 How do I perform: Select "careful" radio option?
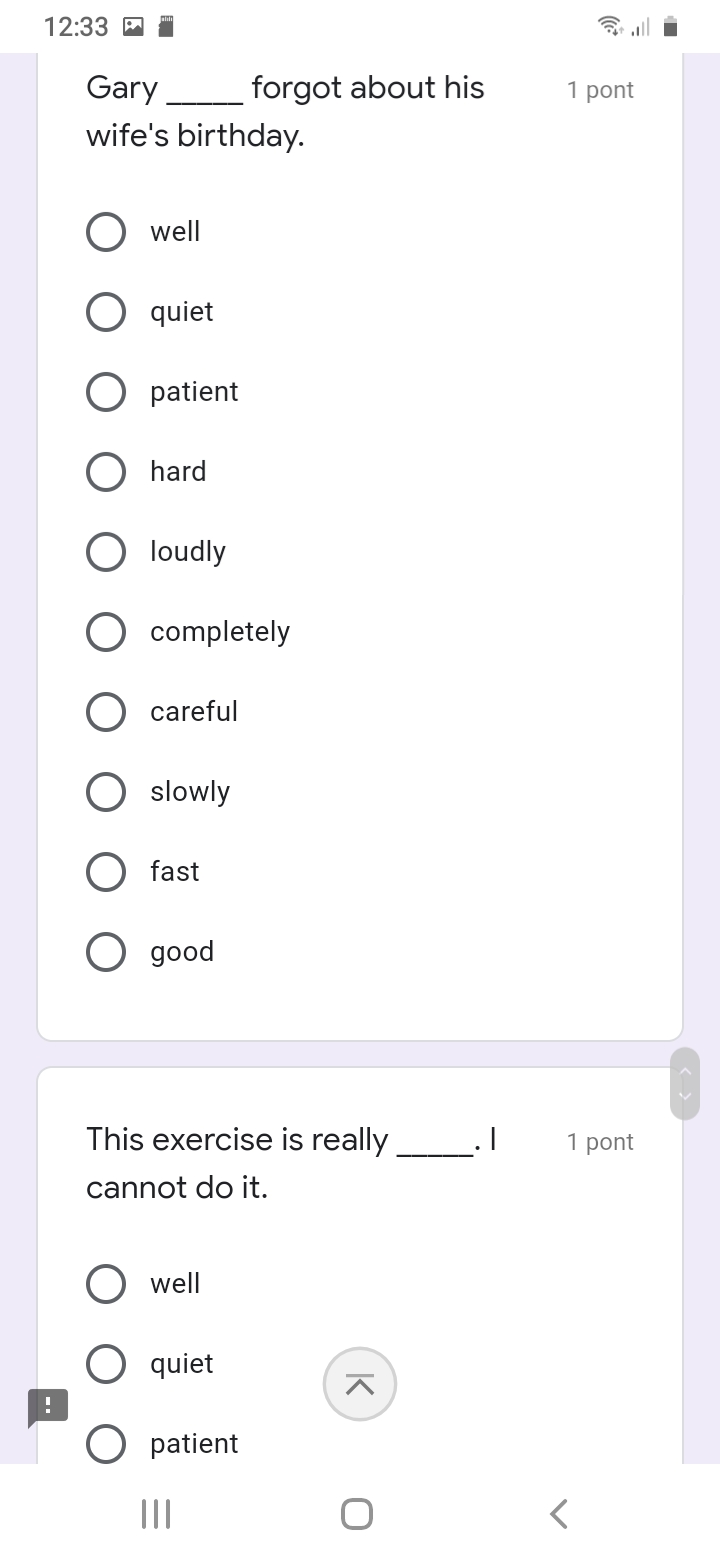pos(106,712)
